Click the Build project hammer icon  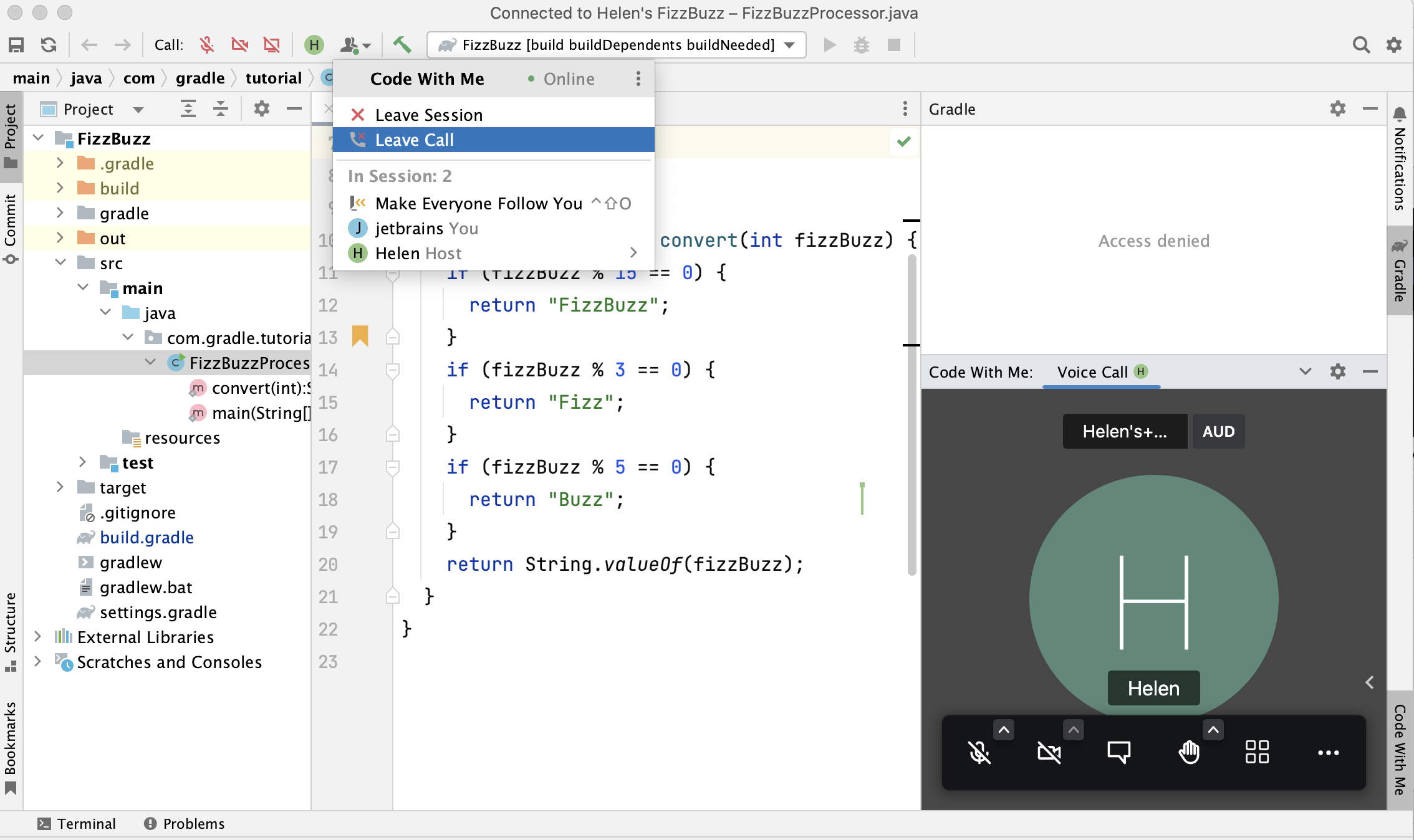[x=402, y=44]
